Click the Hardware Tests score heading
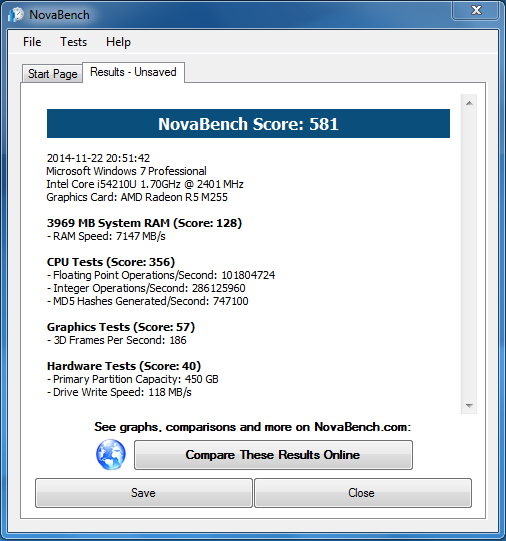The width and height of the screenshot is (506, 541). [x=124, y=366]
